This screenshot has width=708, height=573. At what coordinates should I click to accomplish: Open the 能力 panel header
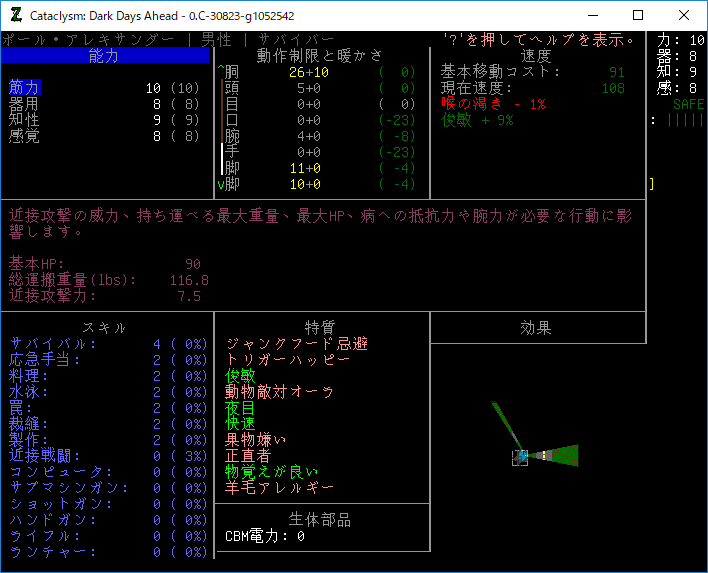tap(104, 56)
